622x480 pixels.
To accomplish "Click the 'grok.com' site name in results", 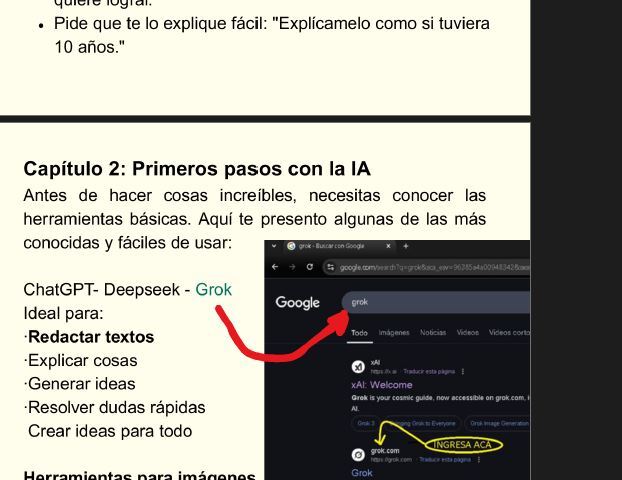I will (x=385, y=451).
